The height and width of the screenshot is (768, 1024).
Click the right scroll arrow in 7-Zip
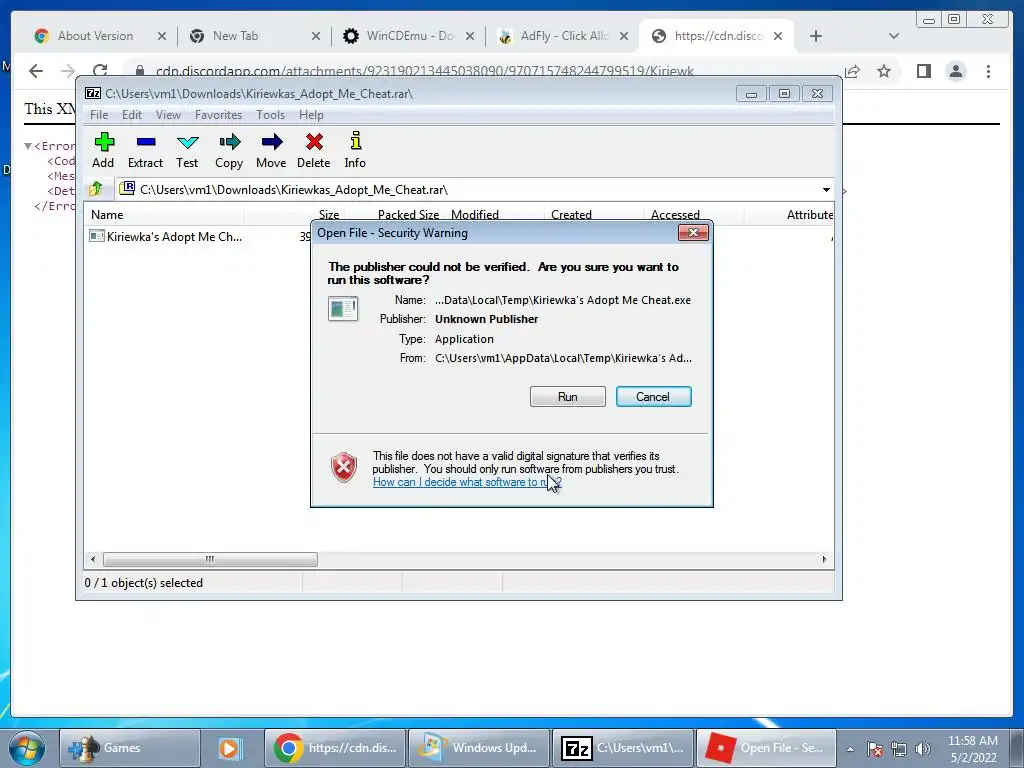[824, 560]
